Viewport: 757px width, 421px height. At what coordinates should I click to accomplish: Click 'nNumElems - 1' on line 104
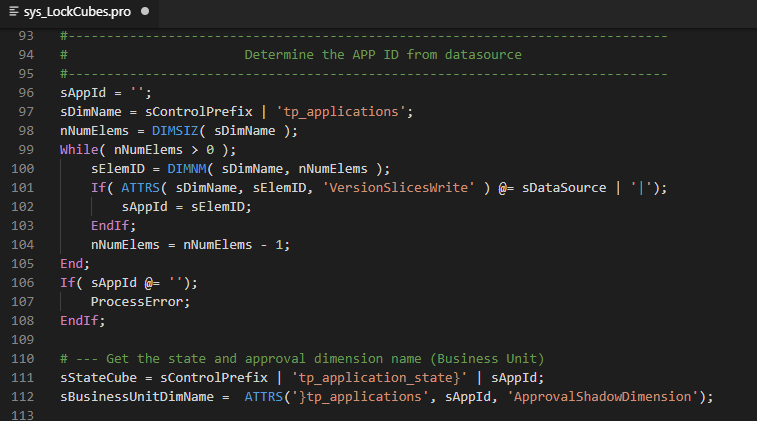pyautogui.click(x=233, y=245)
